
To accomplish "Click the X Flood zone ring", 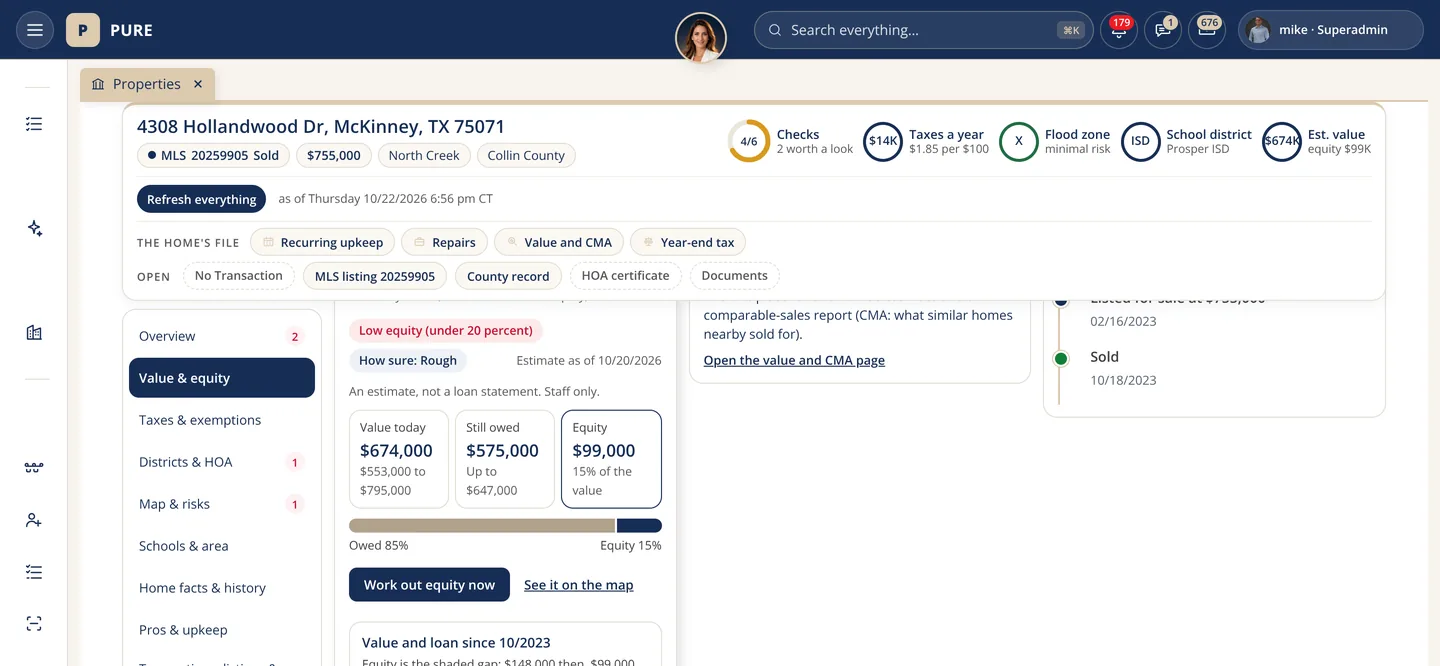I will click(x=1019, y=141).
